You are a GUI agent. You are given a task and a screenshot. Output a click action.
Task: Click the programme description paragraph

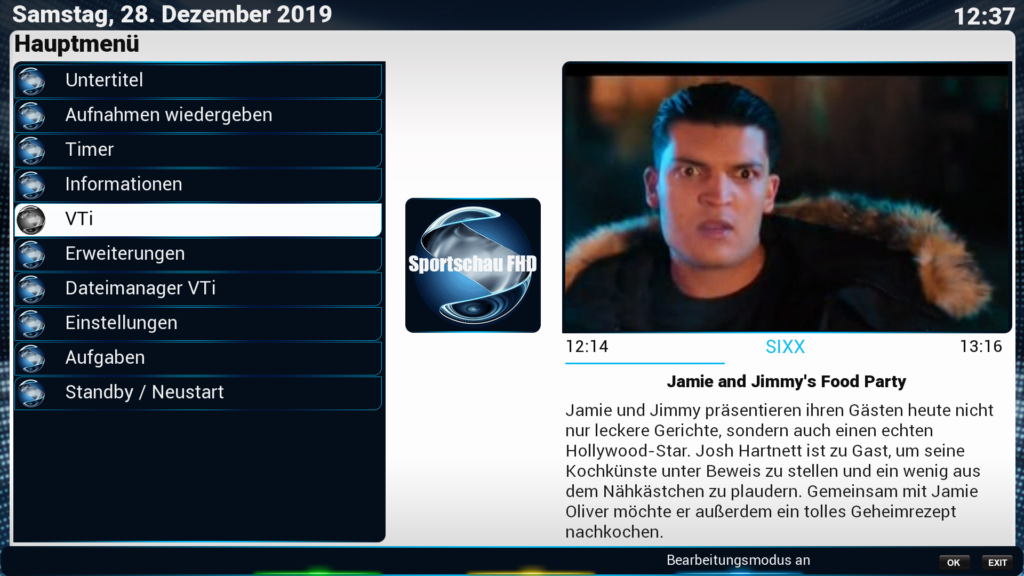pyautogui.click(x=779, y=471)
